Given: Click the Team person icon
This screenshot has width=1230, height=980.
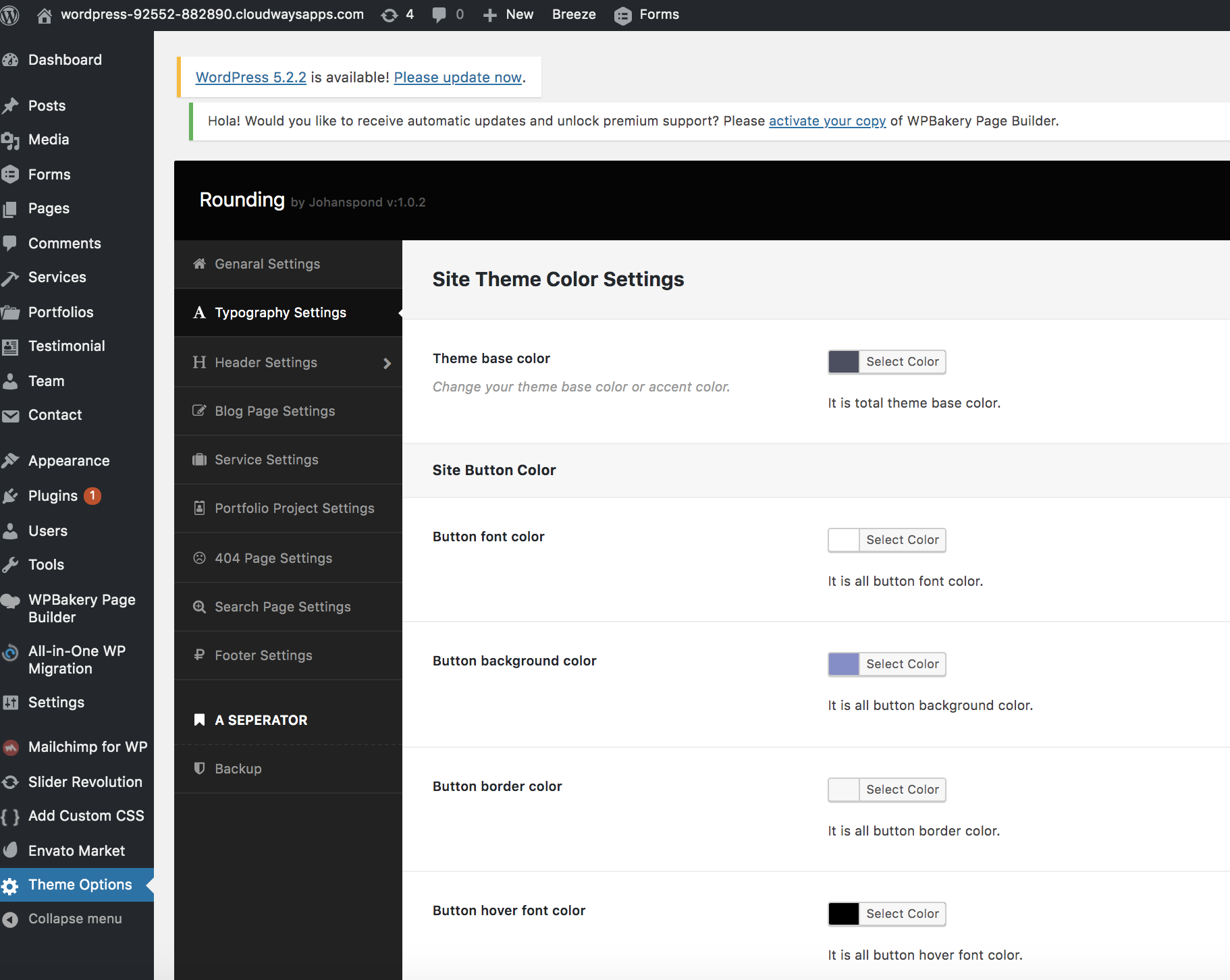Looking at the screenshot, I should click(x=10, y=381).
